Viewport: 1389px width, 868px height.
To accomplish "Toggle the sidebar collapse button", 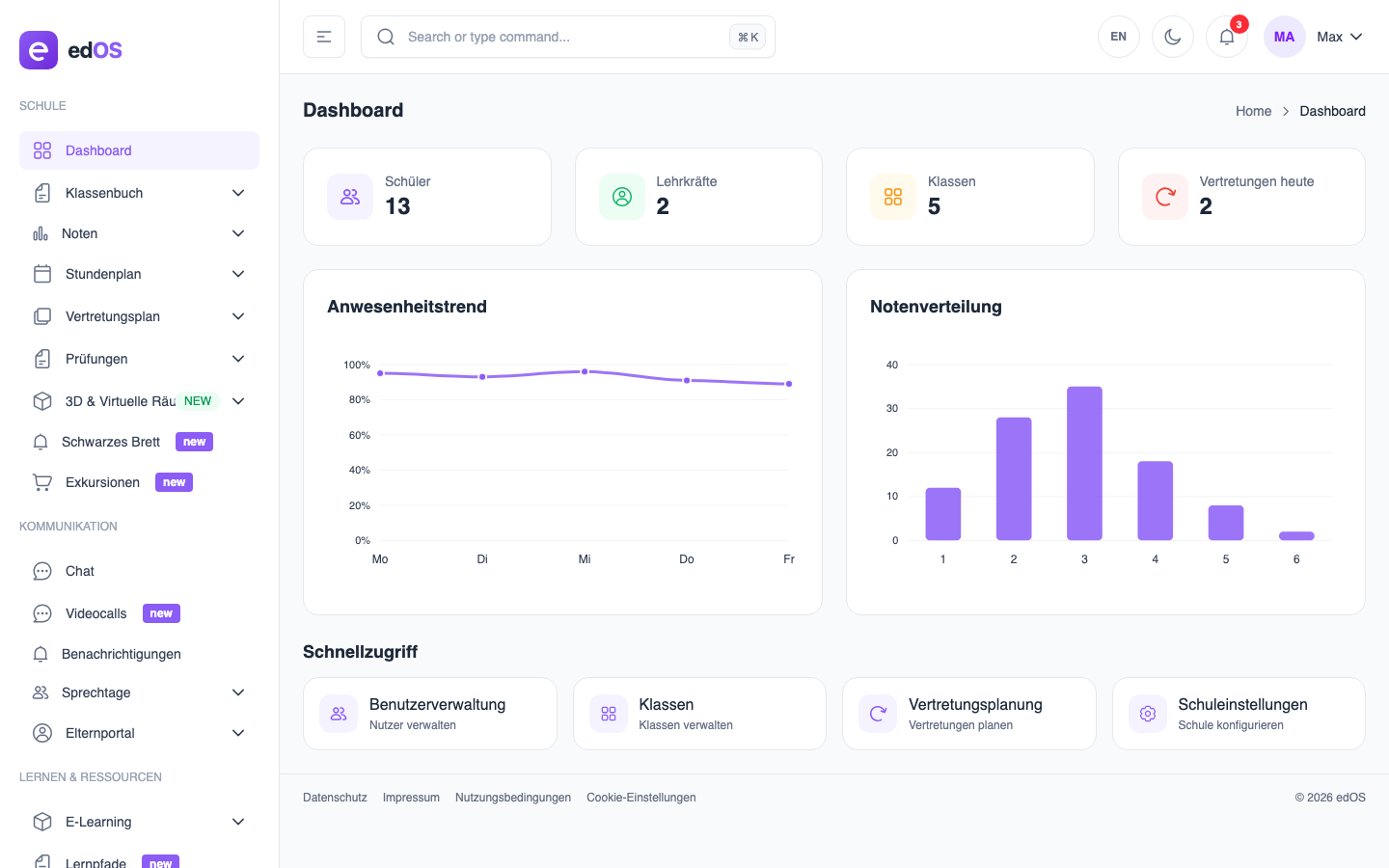I will click(324, 37).
